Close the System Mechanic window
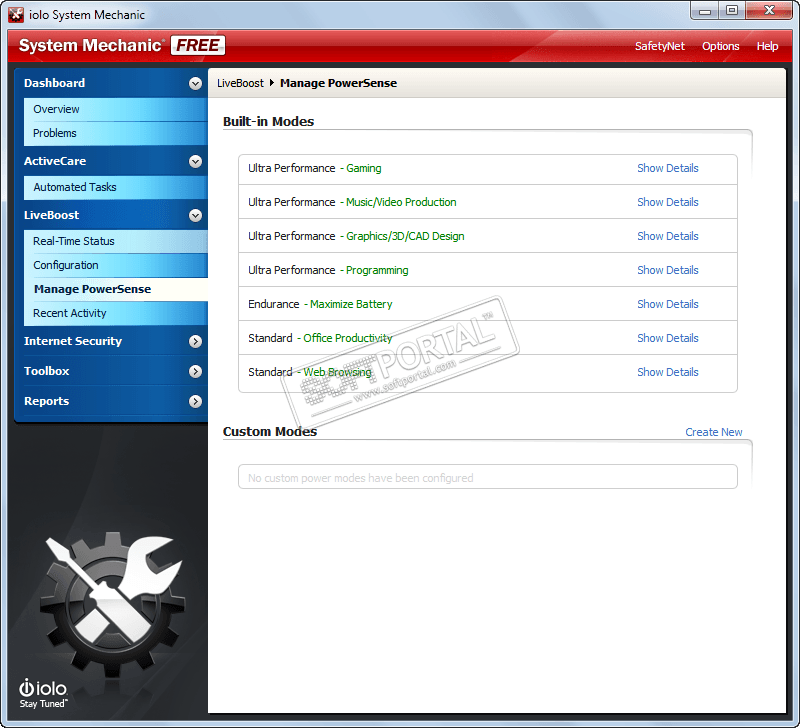The width and height of the screenshot is (800, 728). 769,11
